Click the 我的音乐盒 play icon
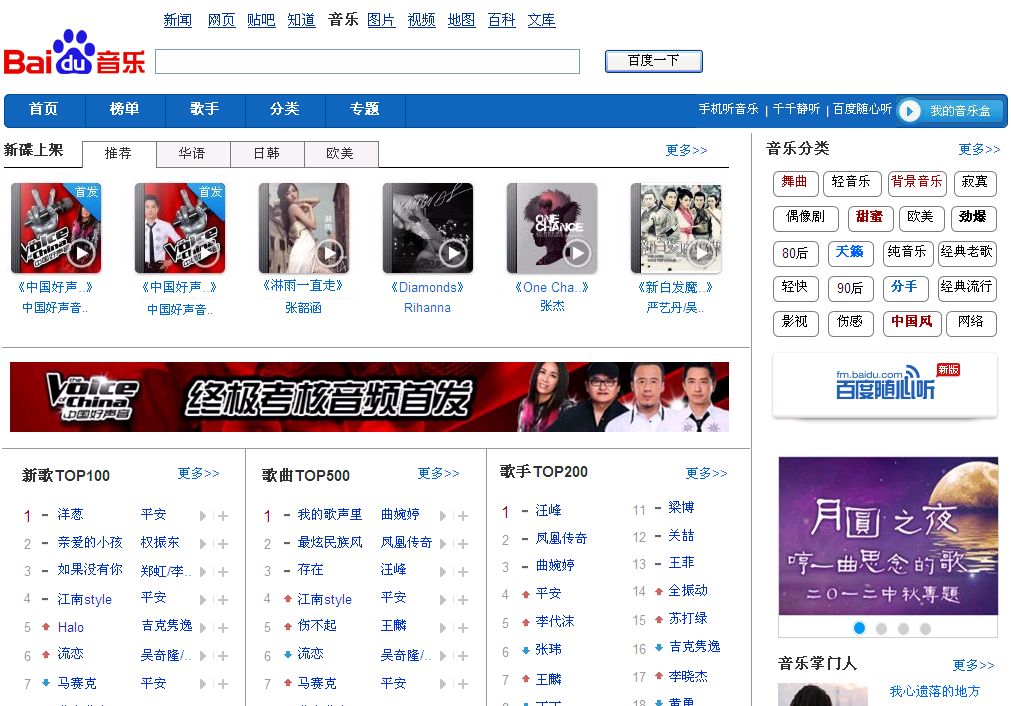 click(910, 111)
